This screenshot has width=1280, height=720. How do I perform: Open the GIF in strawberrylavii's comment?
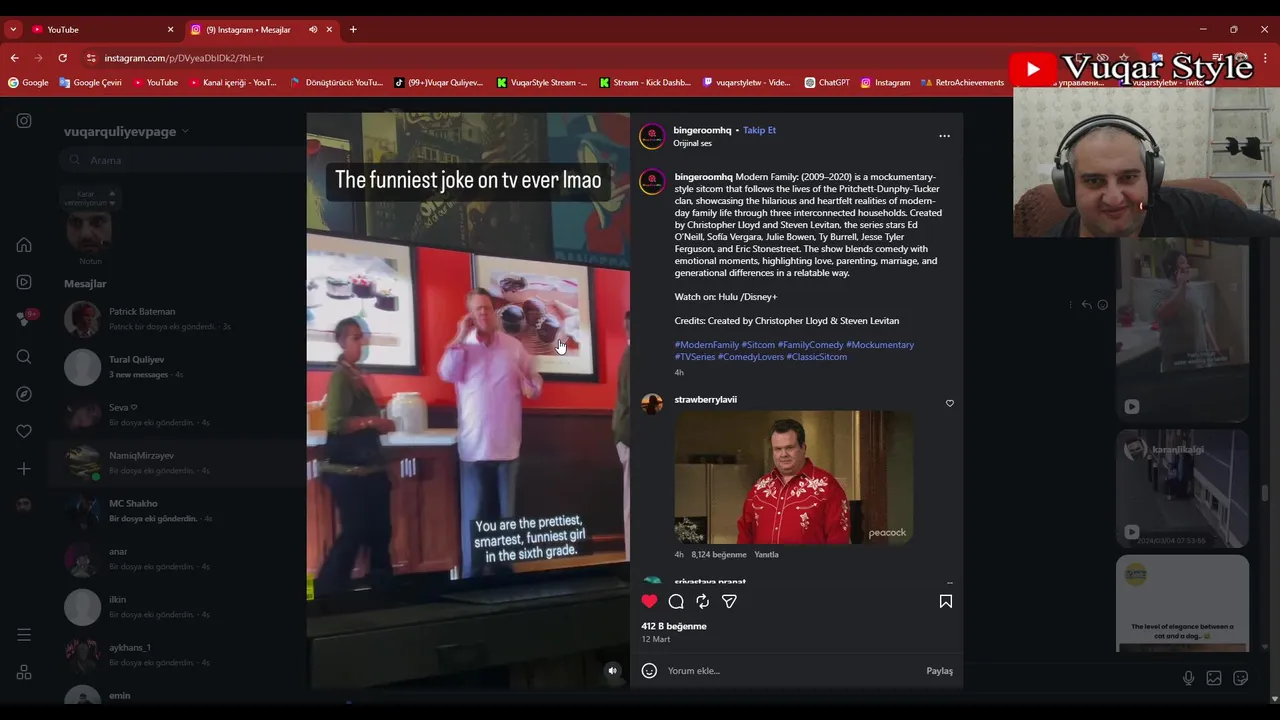[793, 477]
